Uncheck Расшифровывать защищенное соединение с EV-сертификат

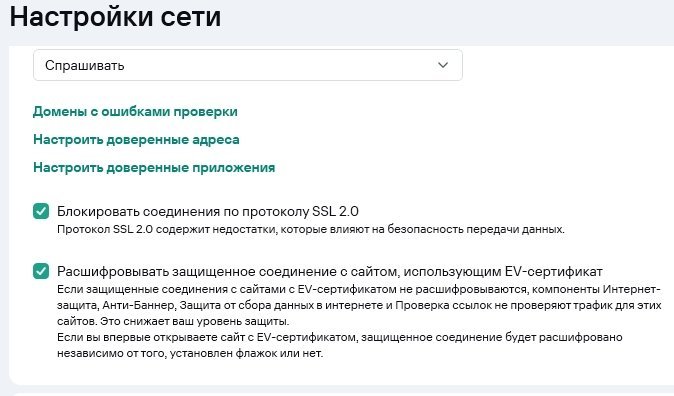point(41,271)
